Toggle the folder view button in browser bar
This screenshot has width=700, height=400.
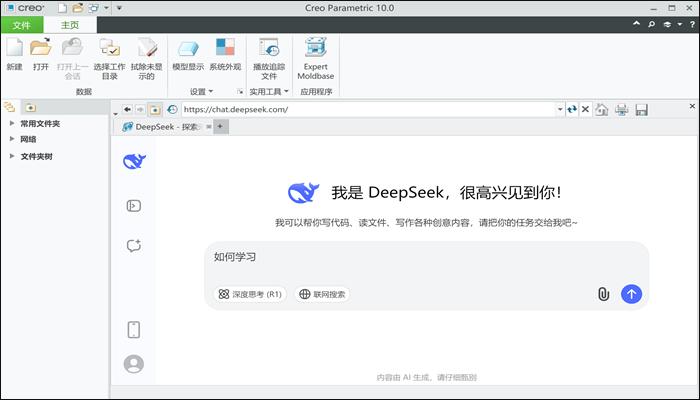[x=155, y=109]
